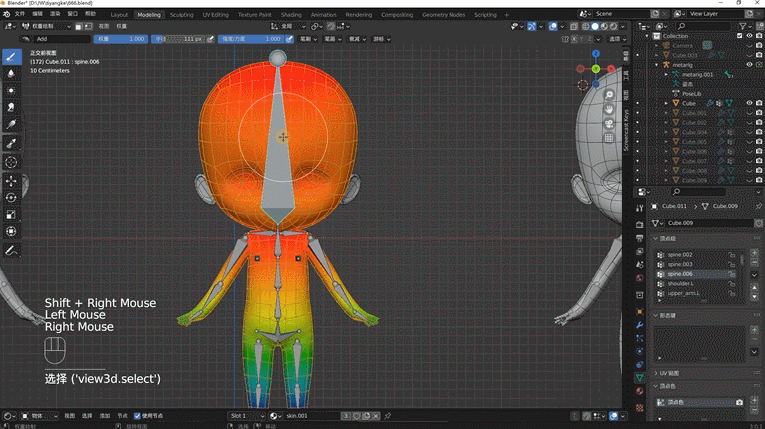Hide the Cube object in the outliner
Viewport: 765px width, 429px height.
coord(750,103)
